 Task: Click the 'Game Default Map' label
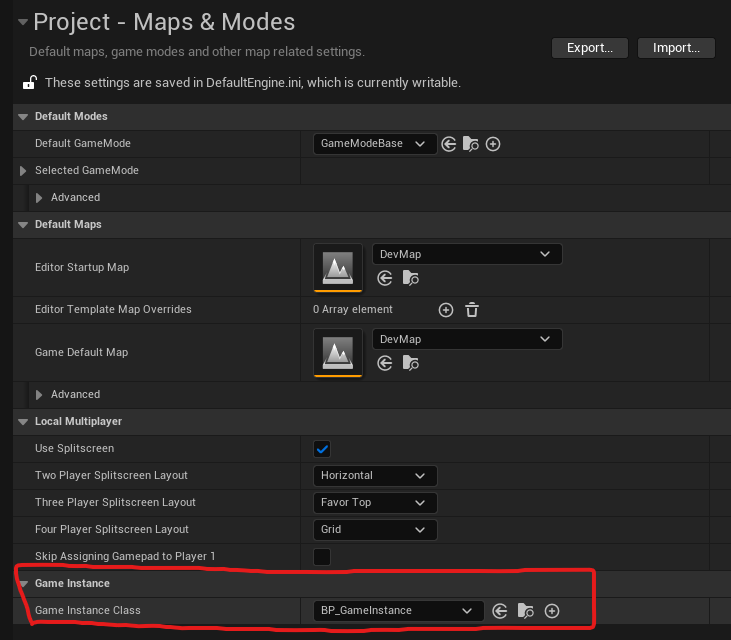coord(82,352)
